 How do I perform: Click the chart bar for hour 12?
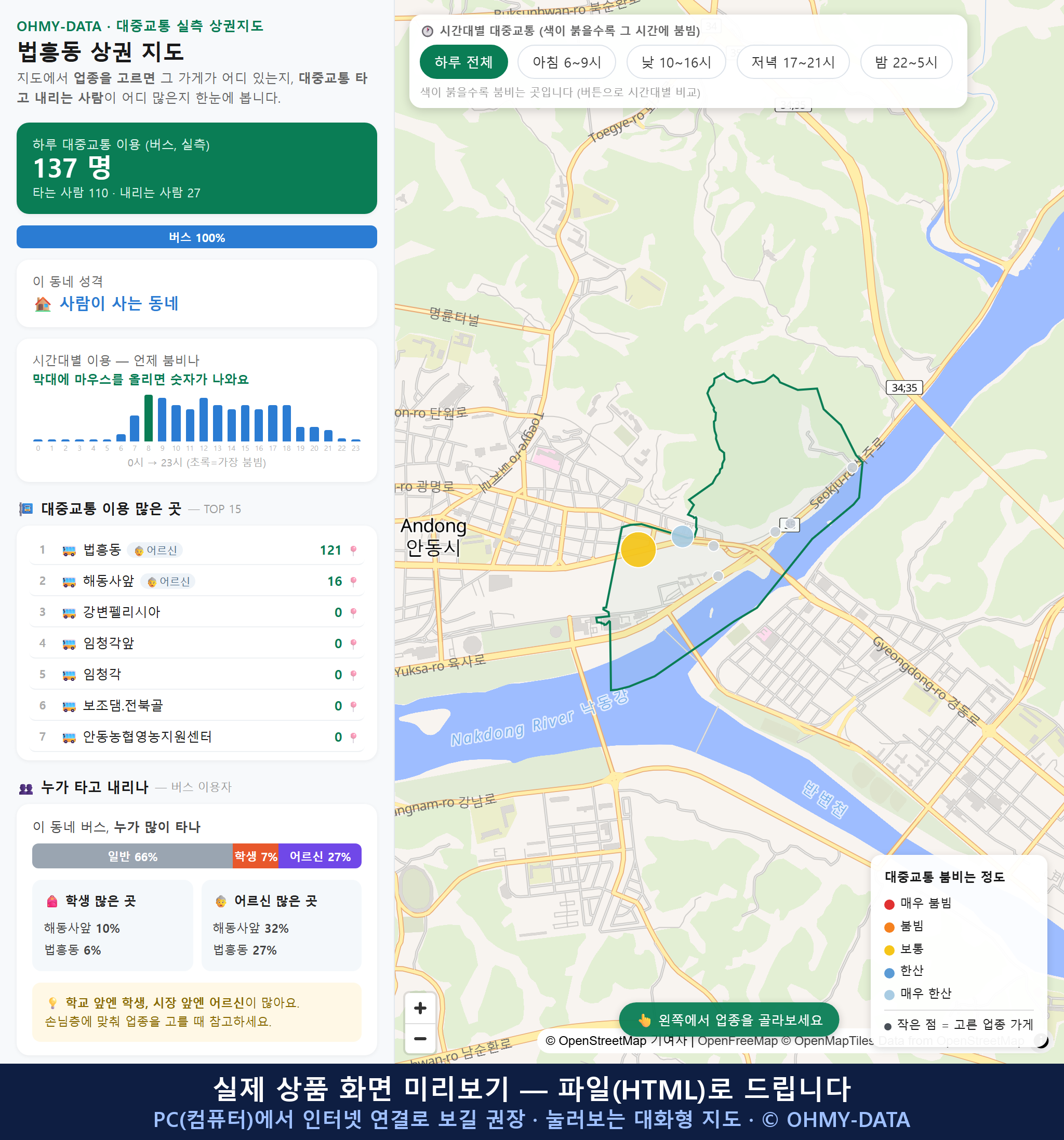point(204,419)
